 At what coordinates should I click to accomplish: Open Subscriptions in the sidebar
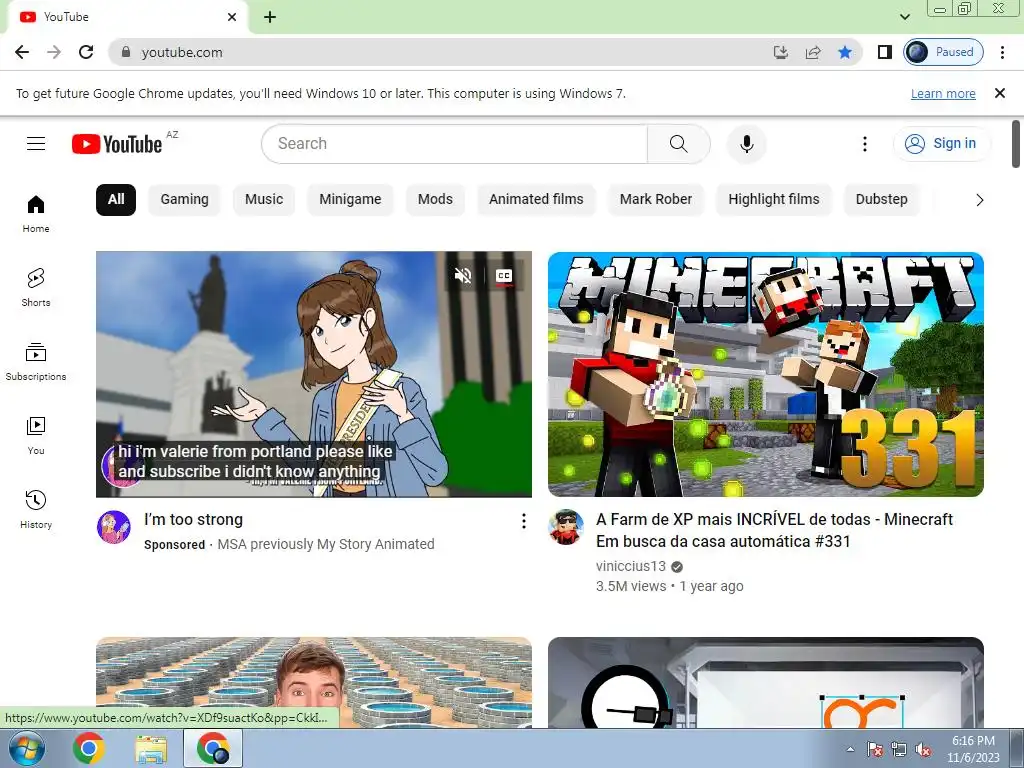(36, 362)
